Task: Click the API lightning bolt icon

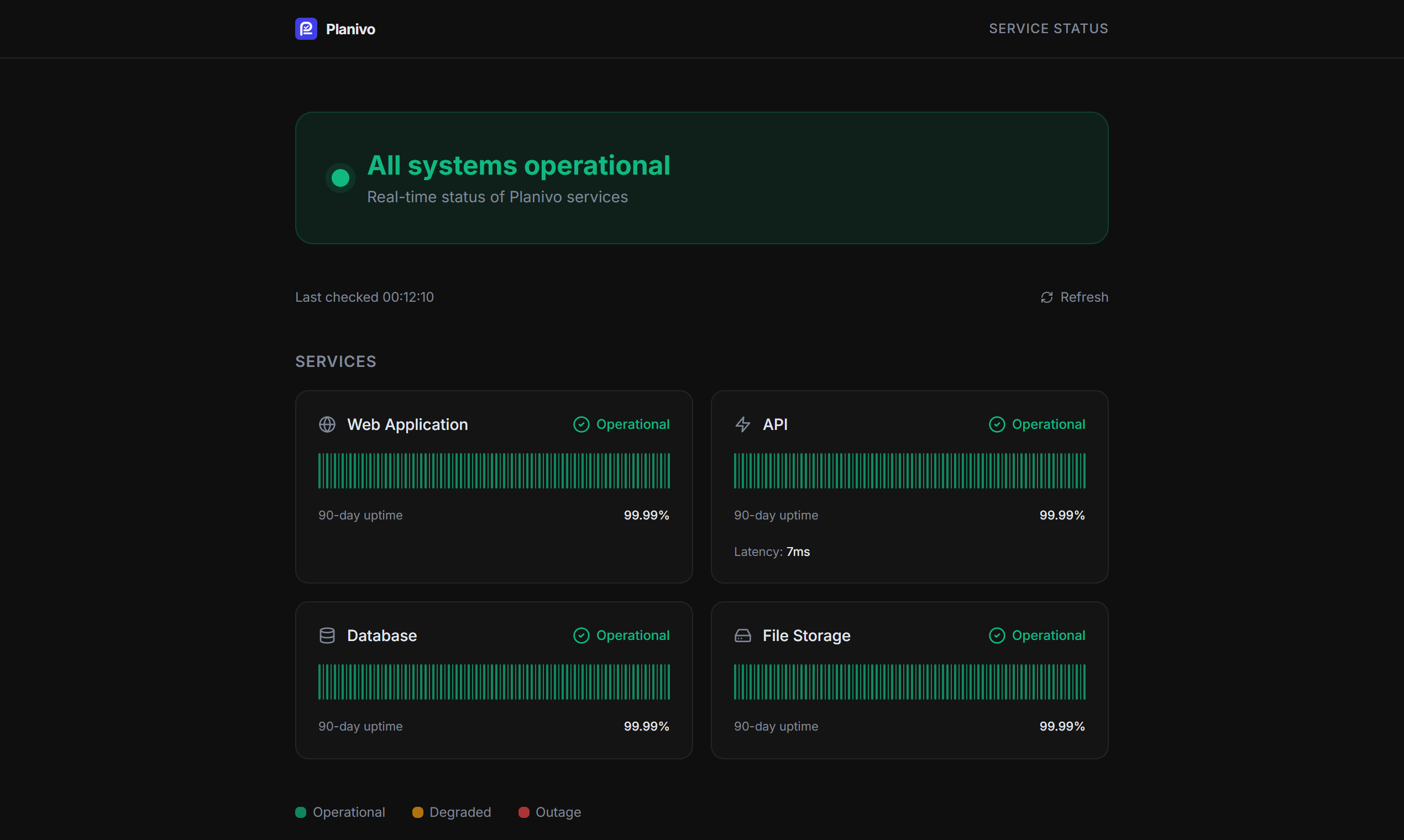Action: [x=743, y=424]
